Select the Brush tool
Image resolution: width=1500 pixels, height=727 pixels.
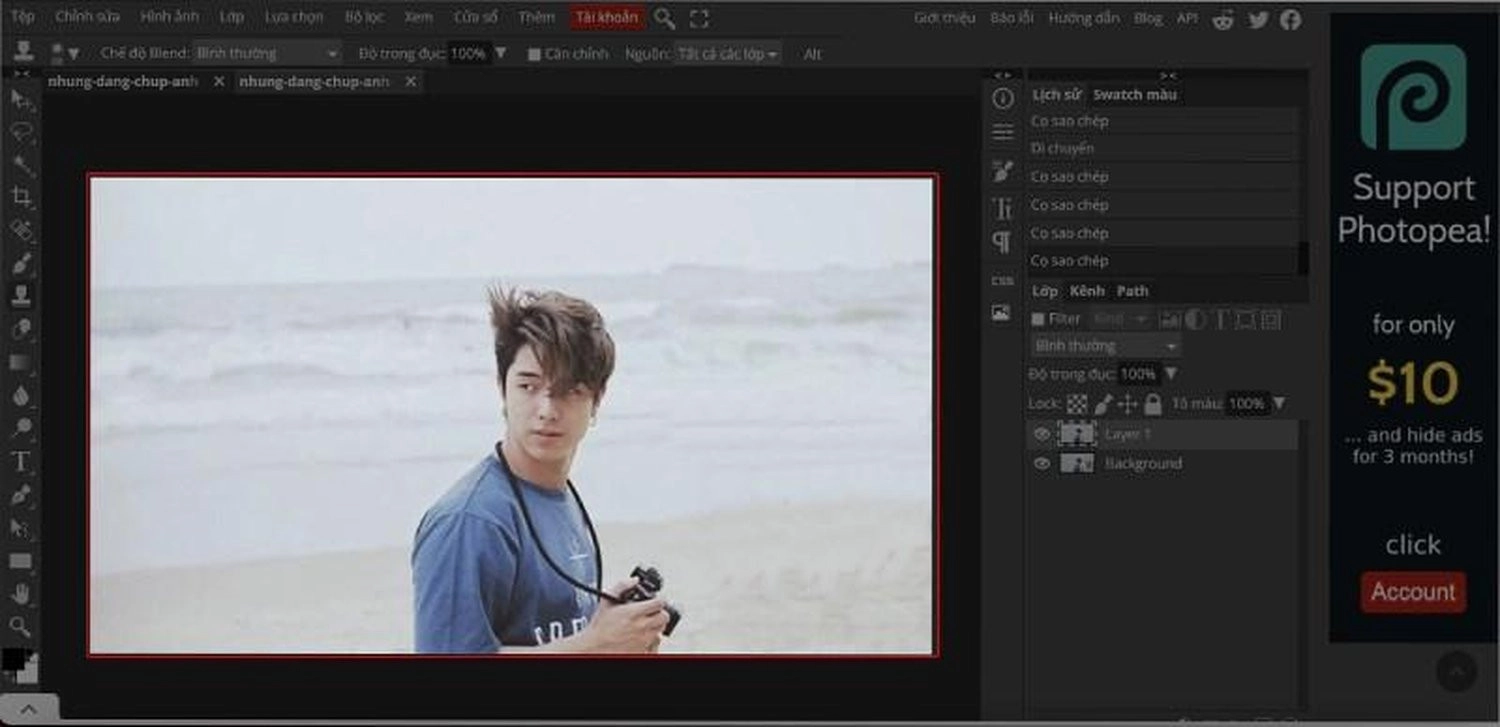(x=21, y=263)
